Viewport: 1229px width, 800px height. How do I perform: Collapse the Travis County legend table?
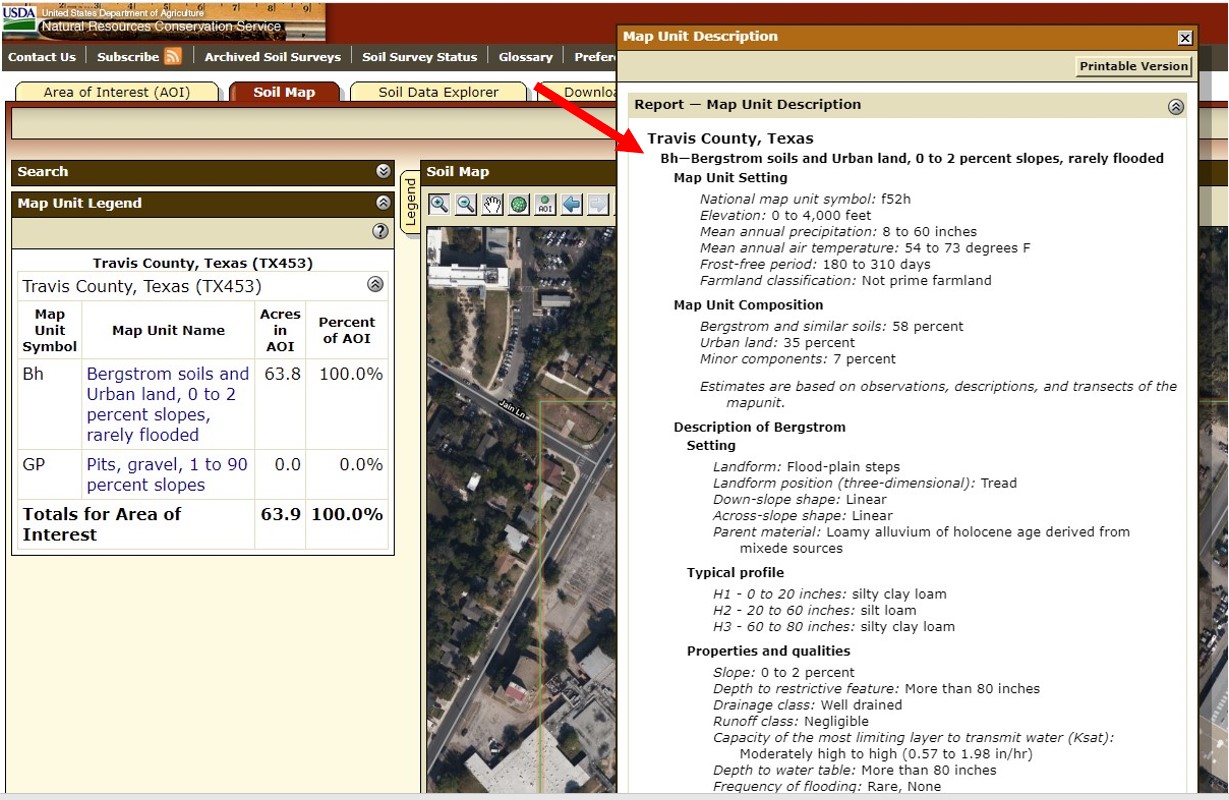[x=375, y=285]
